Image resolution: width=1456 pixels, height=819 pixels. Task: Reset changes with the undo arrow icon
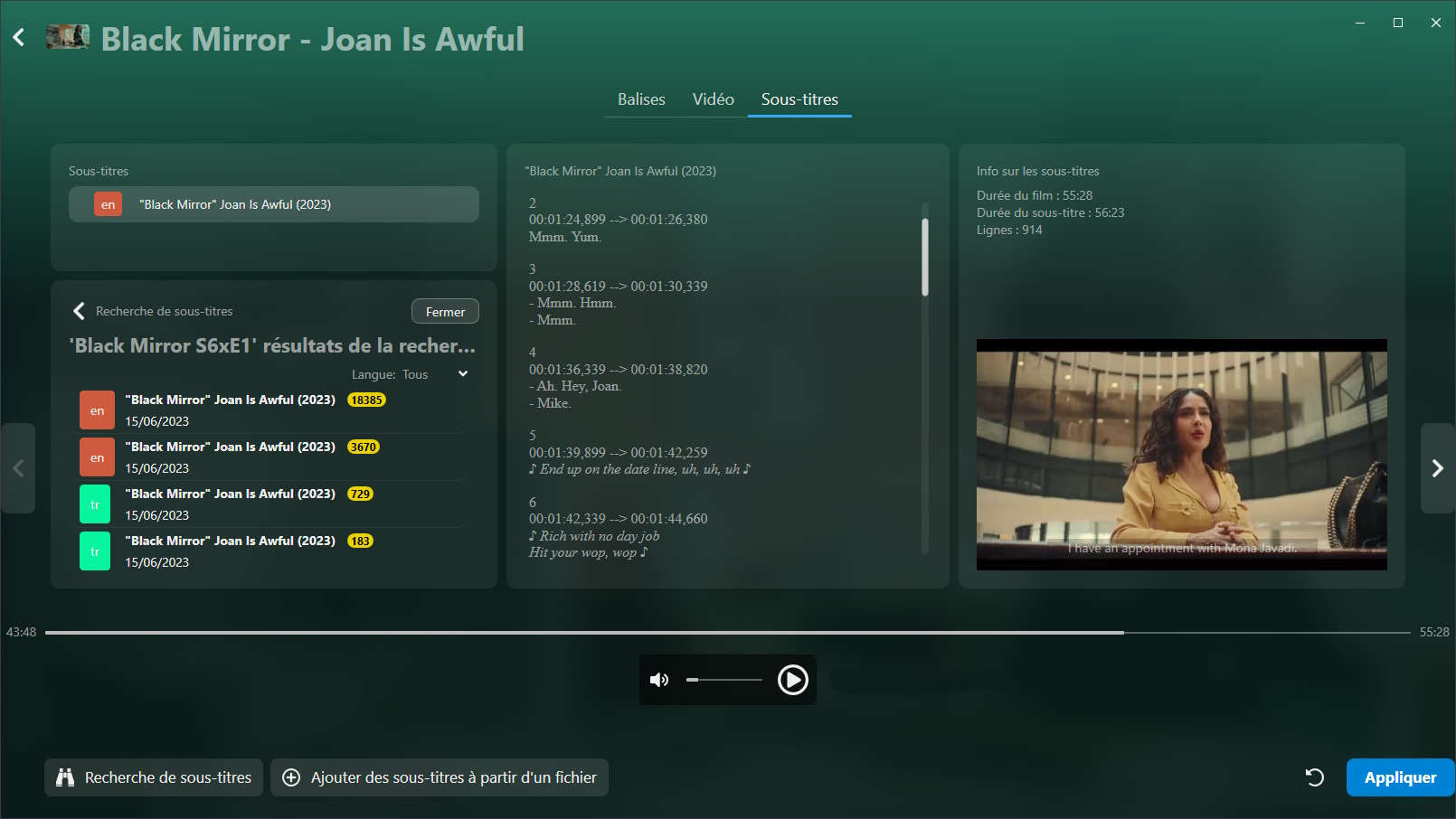(x=1315, y=777)
